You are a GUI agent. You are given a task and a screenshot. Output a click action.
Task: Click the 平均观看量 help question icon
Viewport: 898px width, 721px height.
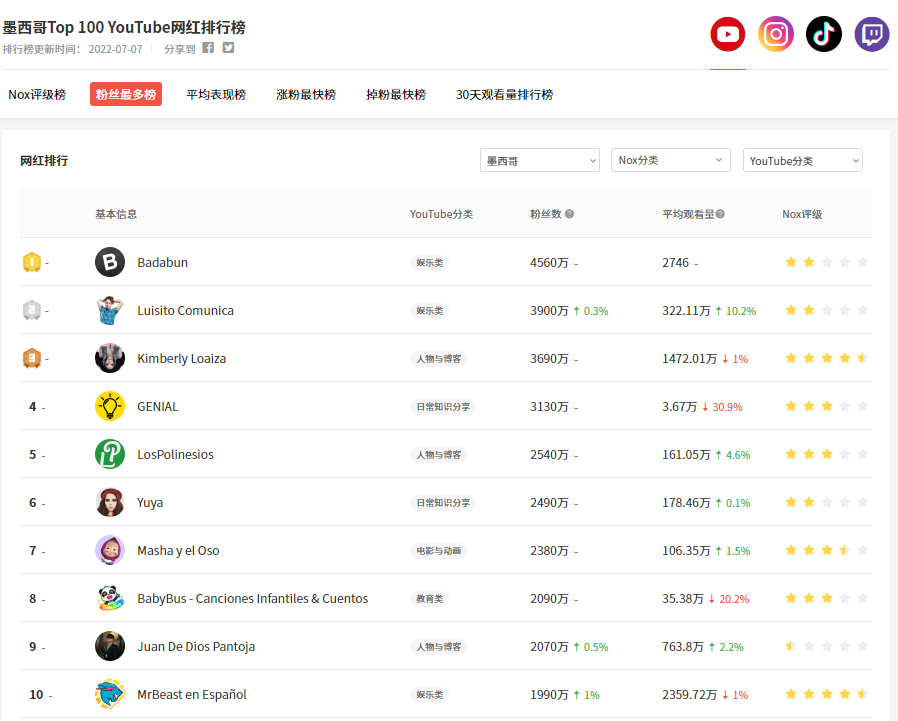[x=720, y=214]
